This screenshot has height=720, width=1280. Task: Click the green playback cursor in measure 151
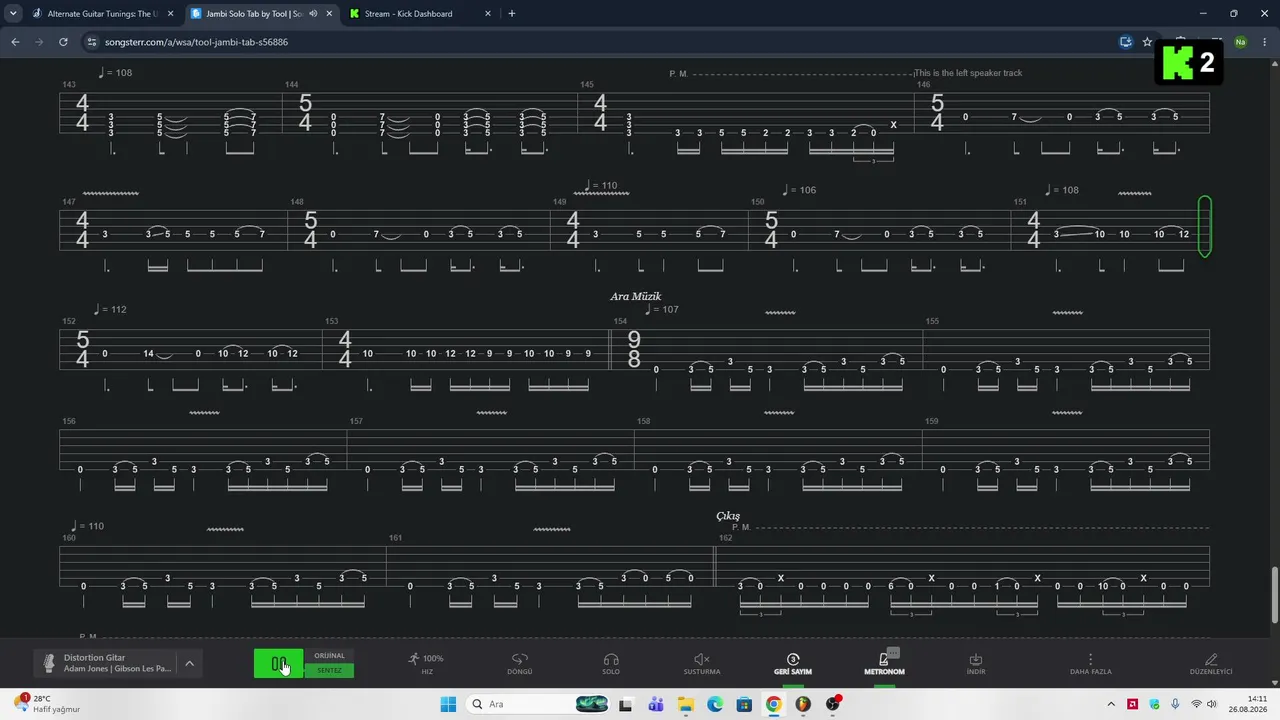(1204, 226)
